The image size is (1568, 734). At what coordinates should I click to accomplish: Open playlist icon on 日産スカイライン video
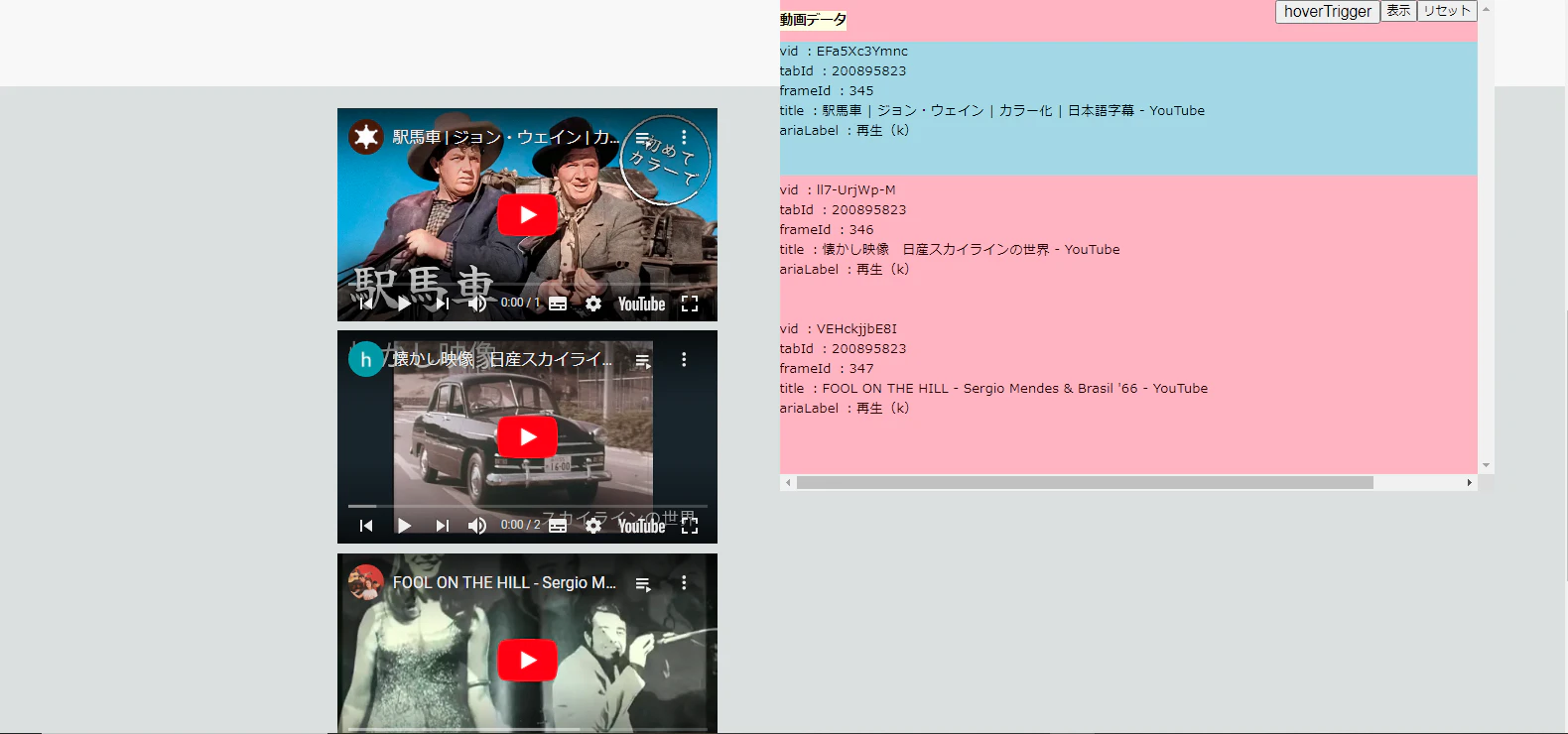click(x=643, y=360)
